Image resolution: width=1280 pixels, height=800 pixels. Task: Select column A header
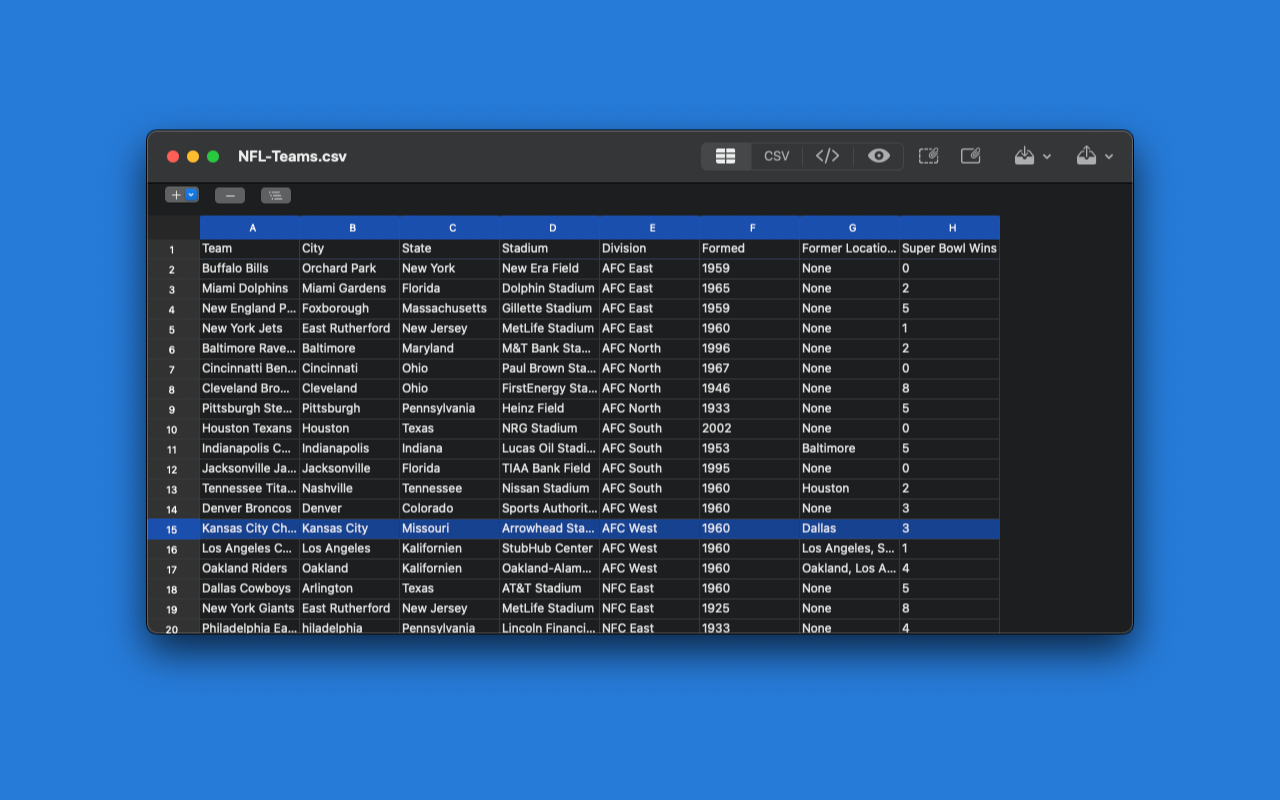252,228
